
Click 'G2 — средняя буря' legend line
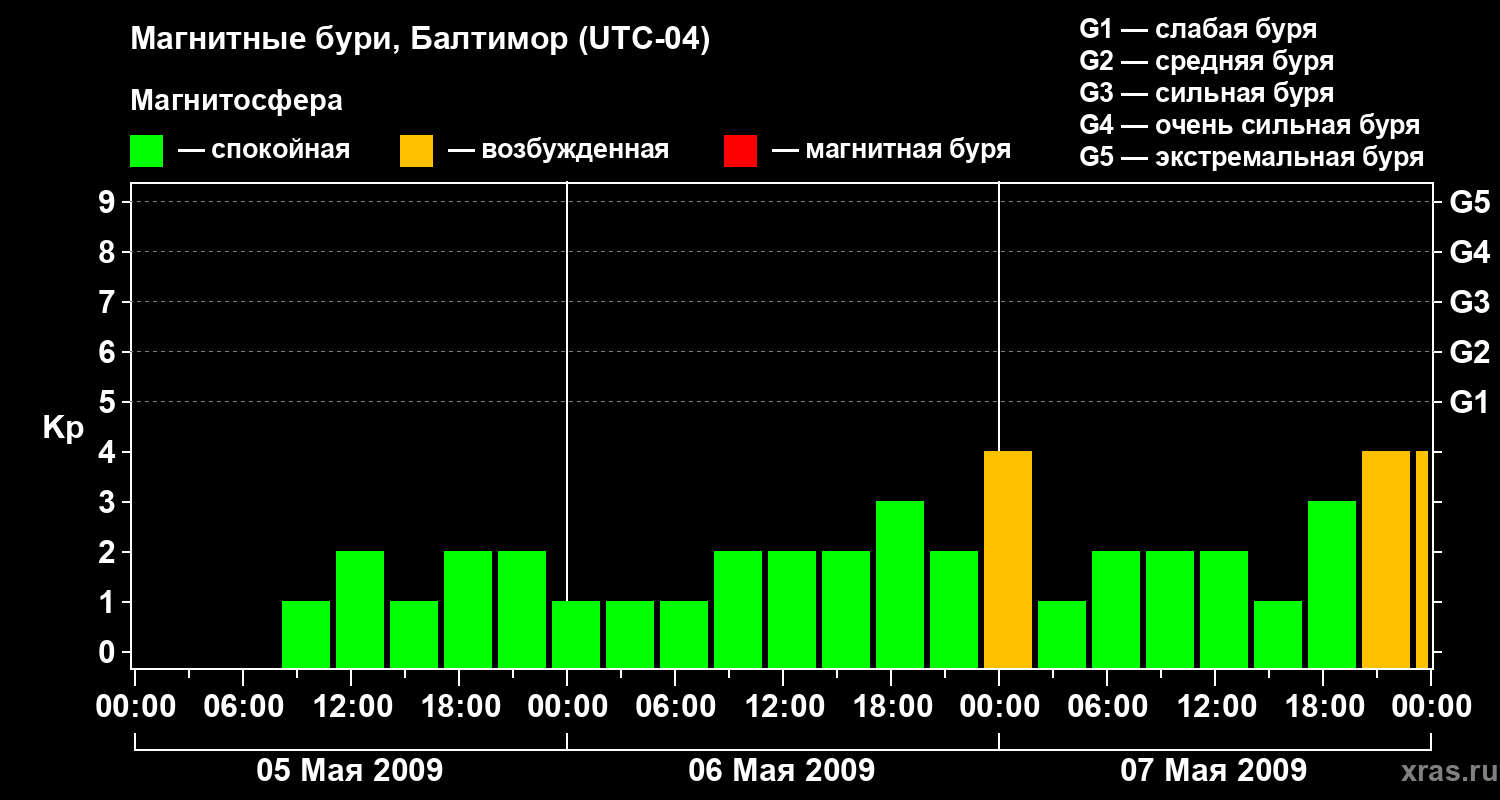(x=1207, y=61)
